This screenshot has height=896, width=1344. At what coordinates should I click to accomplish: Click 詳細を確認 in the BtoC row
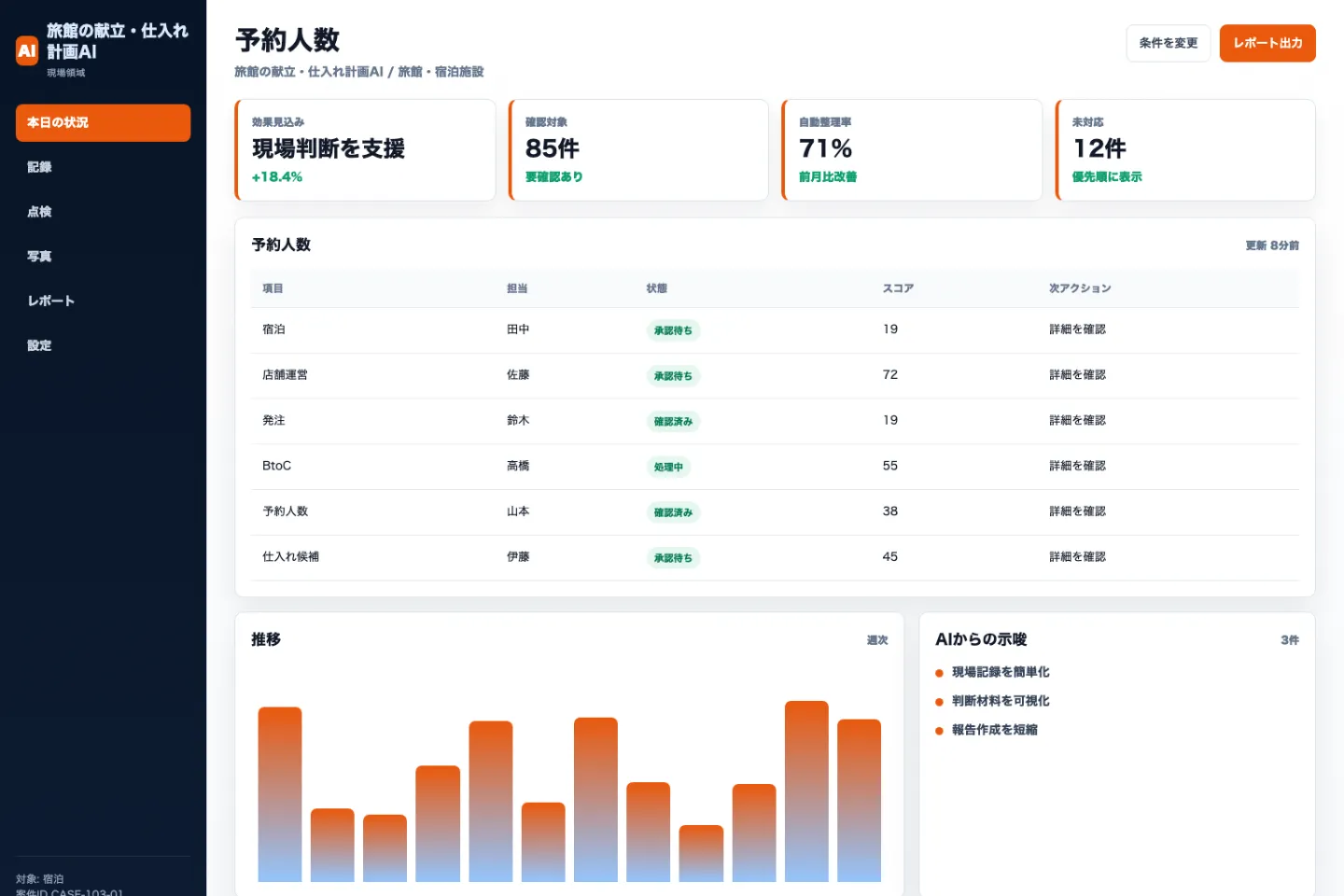click(x=1077, y=466)
